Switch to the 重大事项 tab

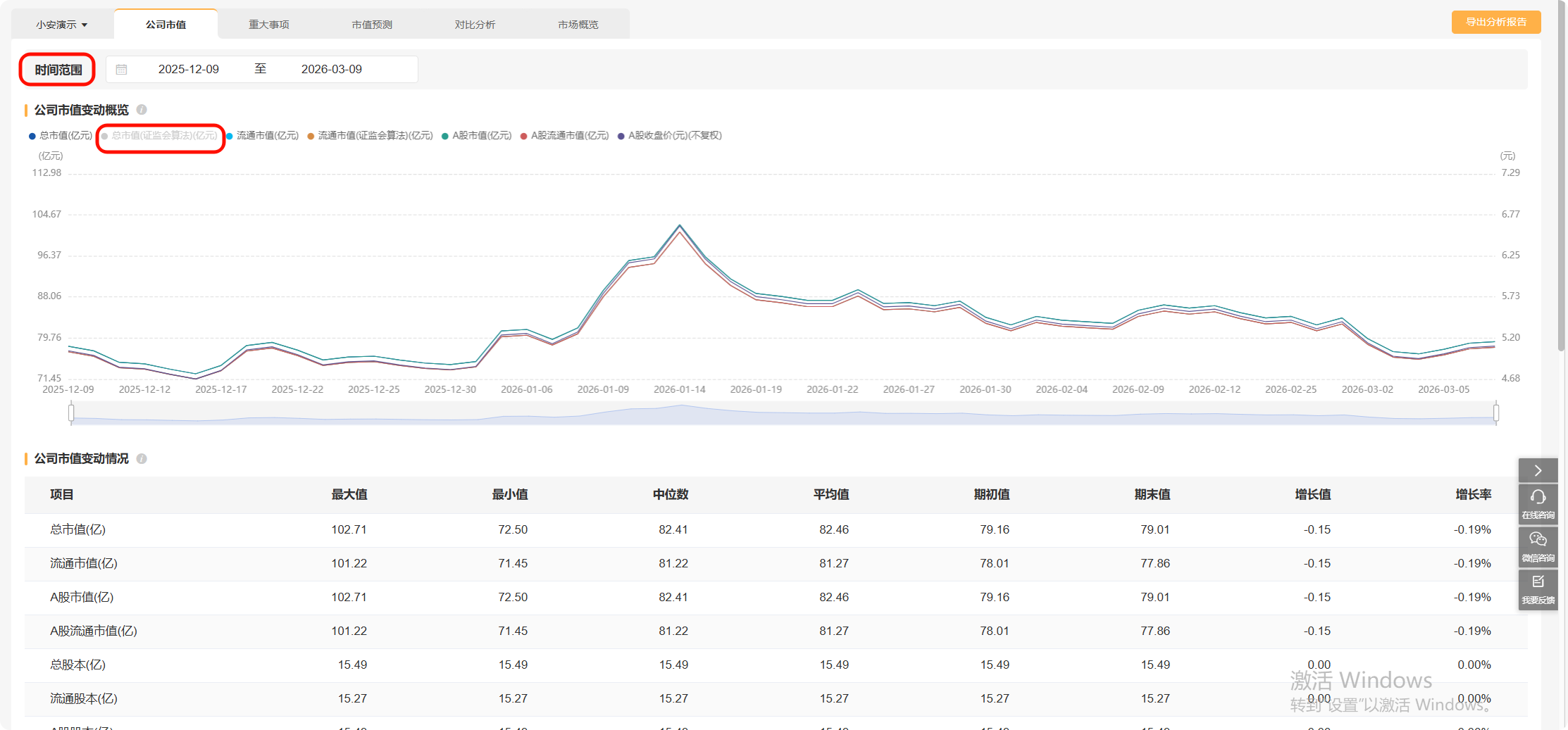(269, 25)
